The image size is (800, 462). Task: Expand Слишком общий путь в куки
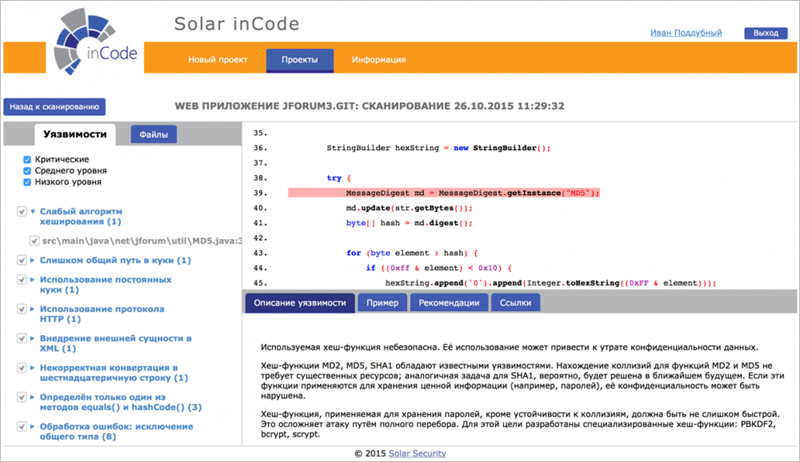point(33,260)
